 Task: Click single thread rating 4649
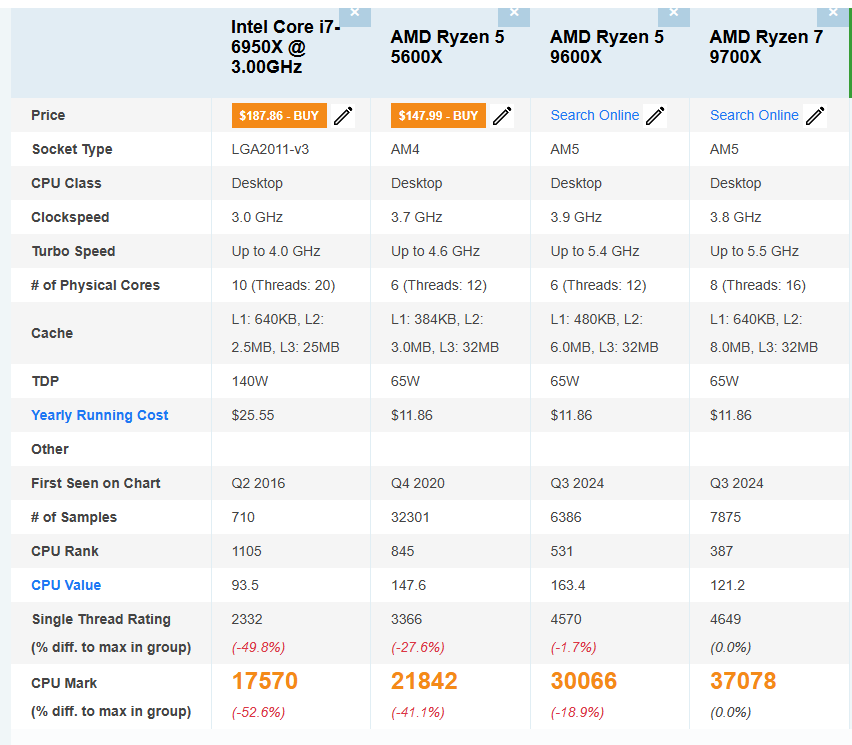pyautogui.click(x=725, y=619)
